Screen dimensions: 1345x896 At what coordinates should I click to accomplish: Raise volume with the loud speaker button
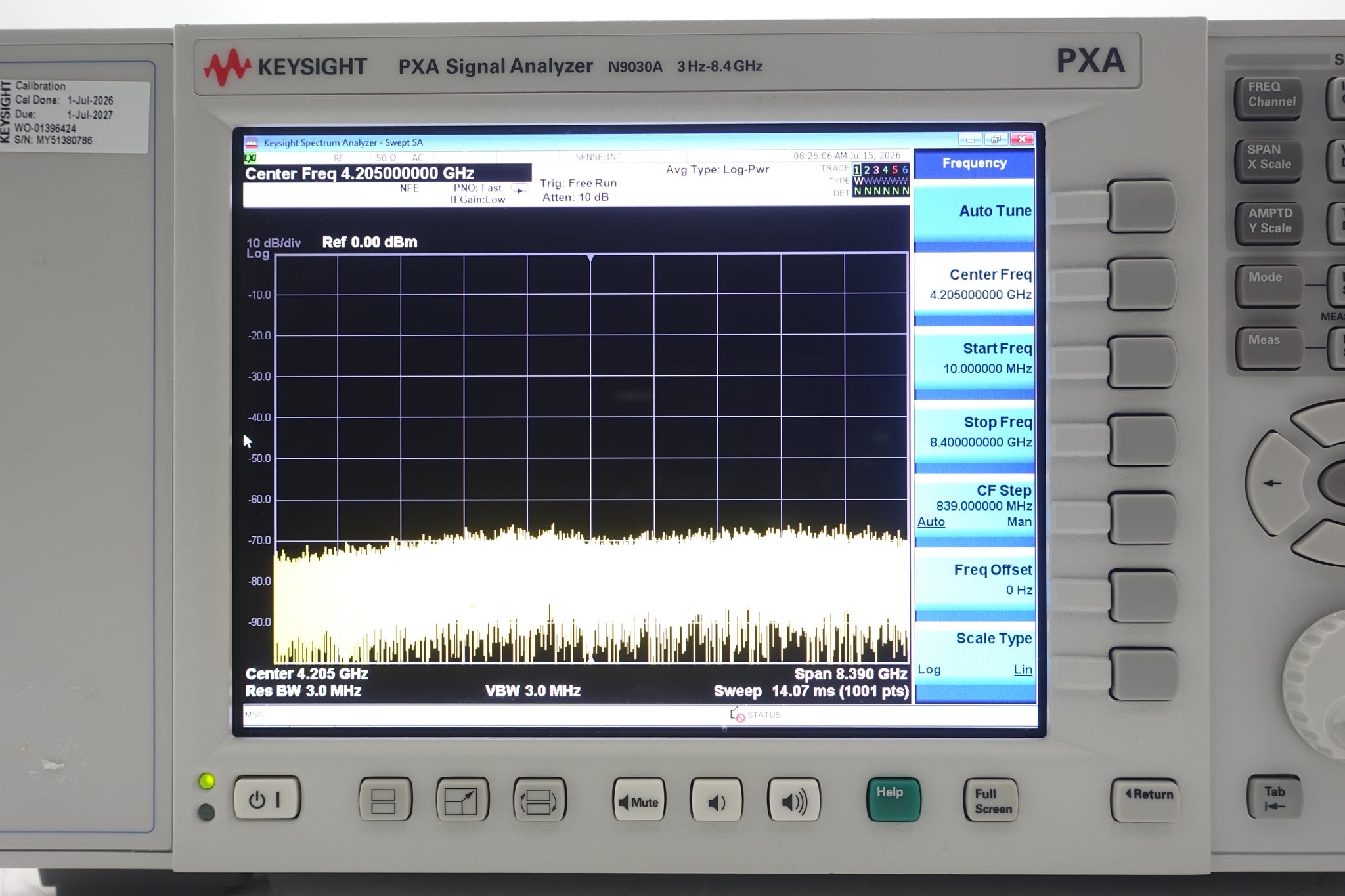[x=793, y=800]
